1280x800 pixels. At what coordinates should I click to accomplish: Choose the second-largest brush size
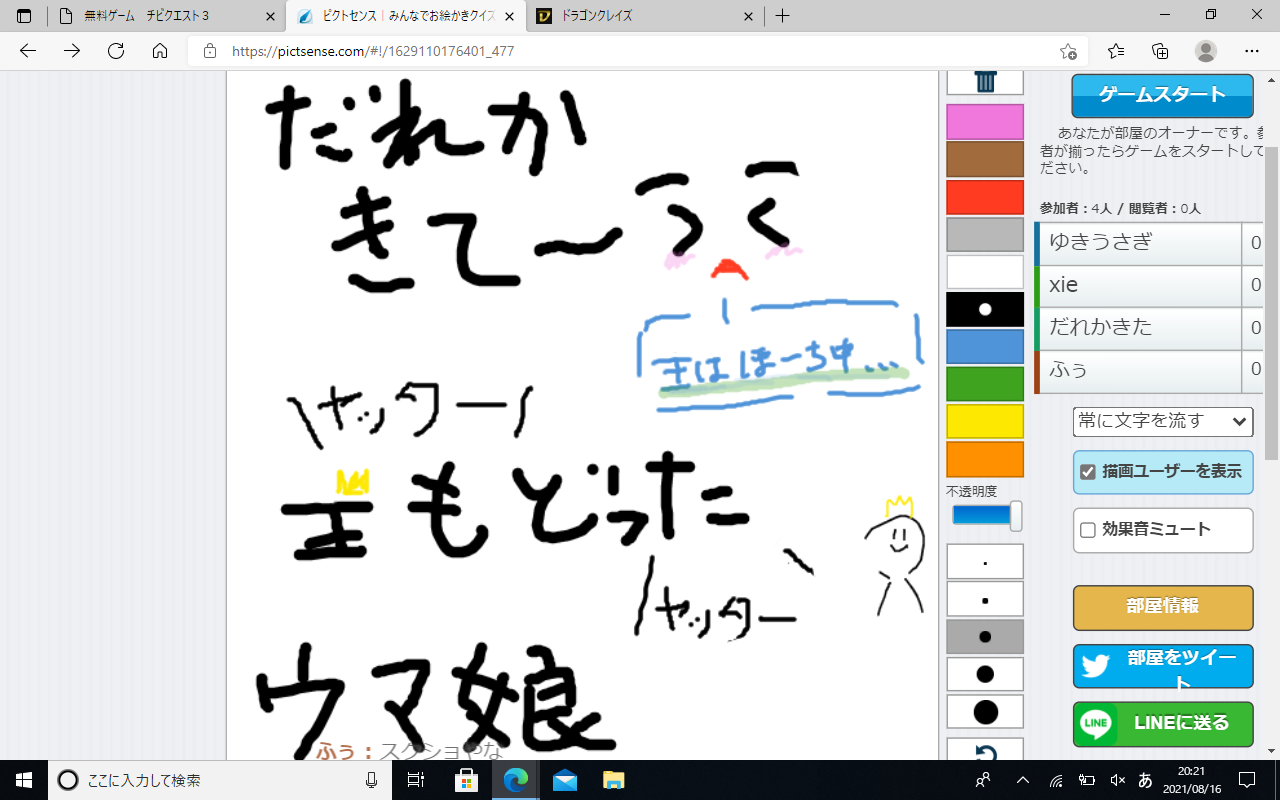(x=985, y=674)
